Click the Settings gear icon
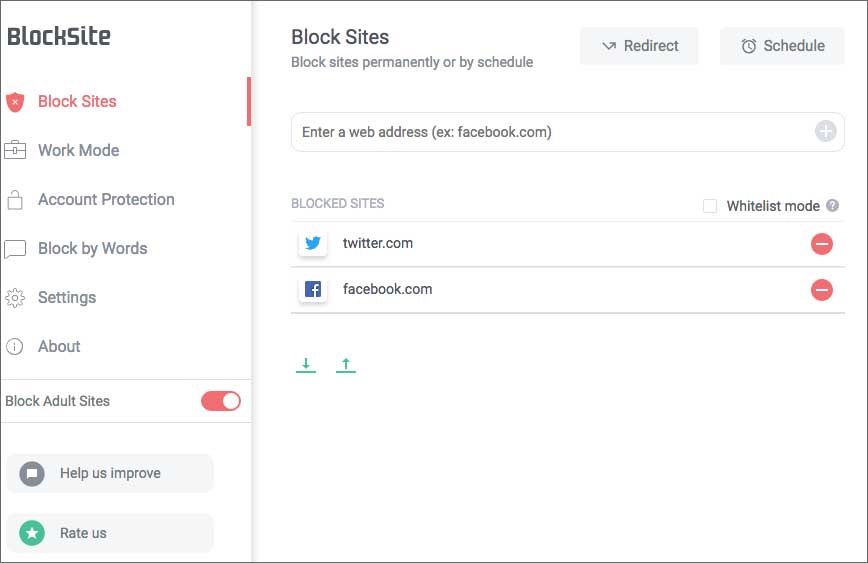This screenshot has width=868, height=563. click(x=15, y=298)
